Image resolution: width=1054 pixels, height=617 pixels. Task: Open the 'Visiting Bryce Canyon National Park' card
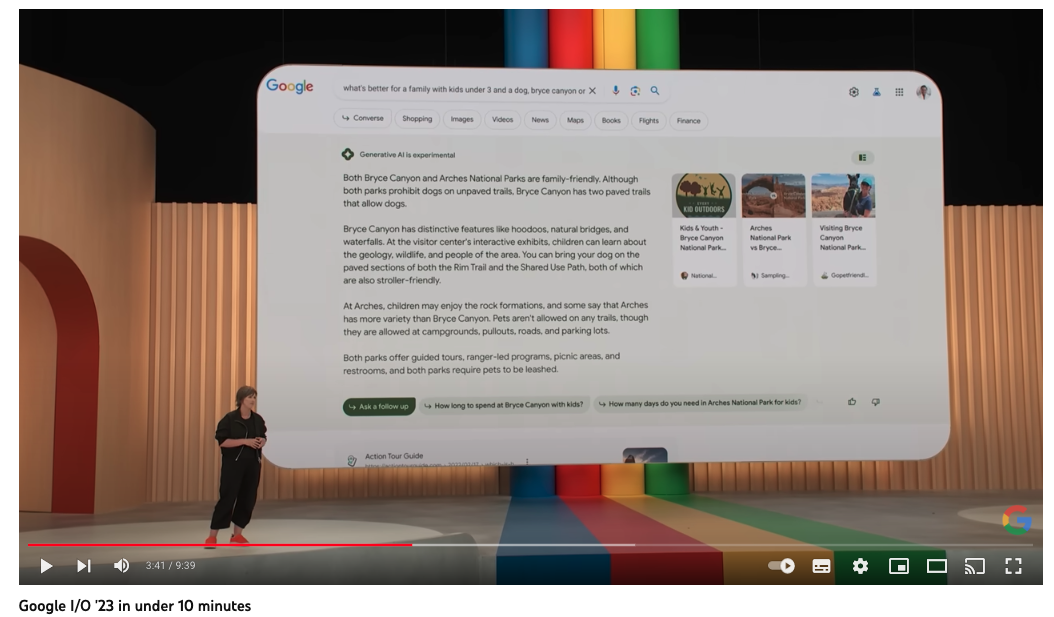click(844, 229)
